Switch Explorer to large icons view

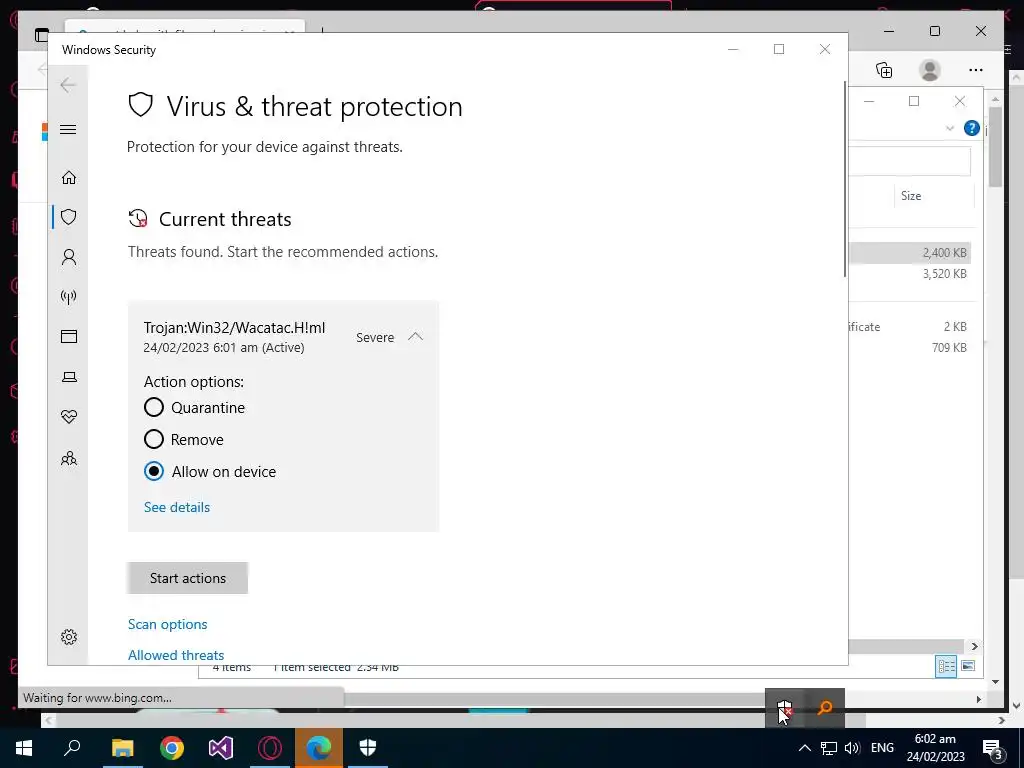968,666
